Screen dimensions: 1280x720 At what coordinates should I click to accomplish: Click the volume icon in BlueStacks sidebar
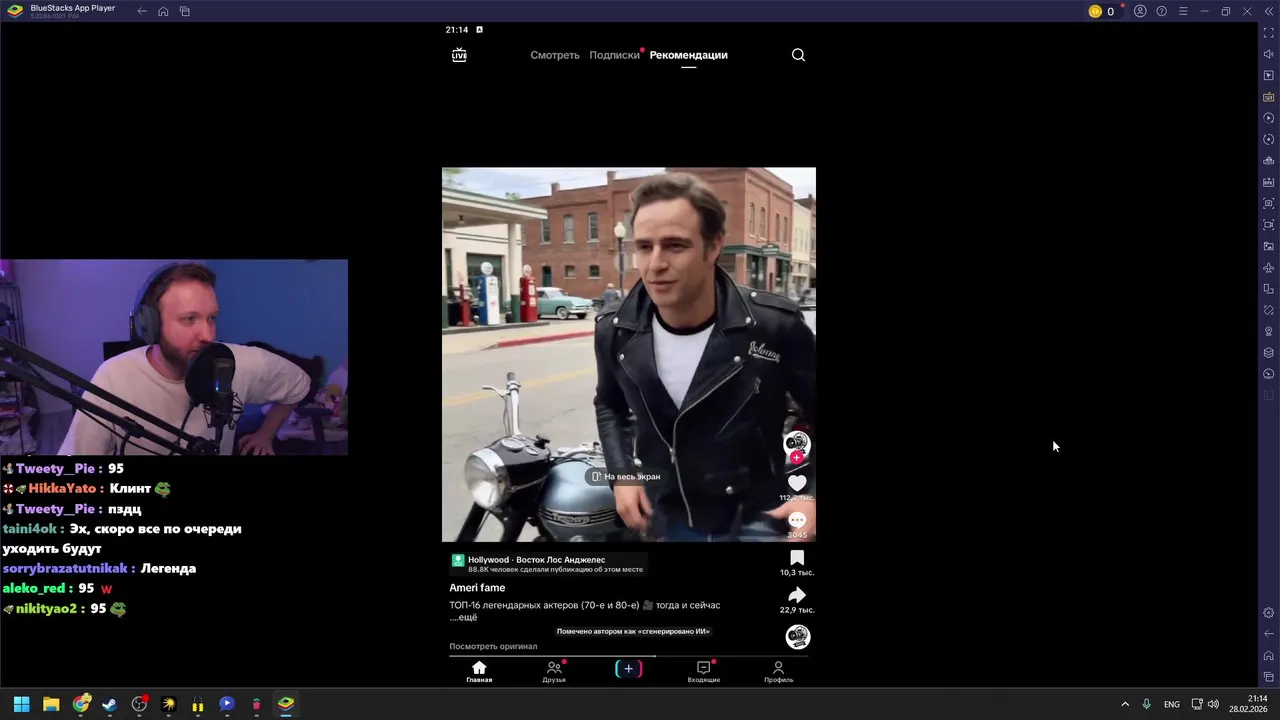click(x=1269, y=54)
